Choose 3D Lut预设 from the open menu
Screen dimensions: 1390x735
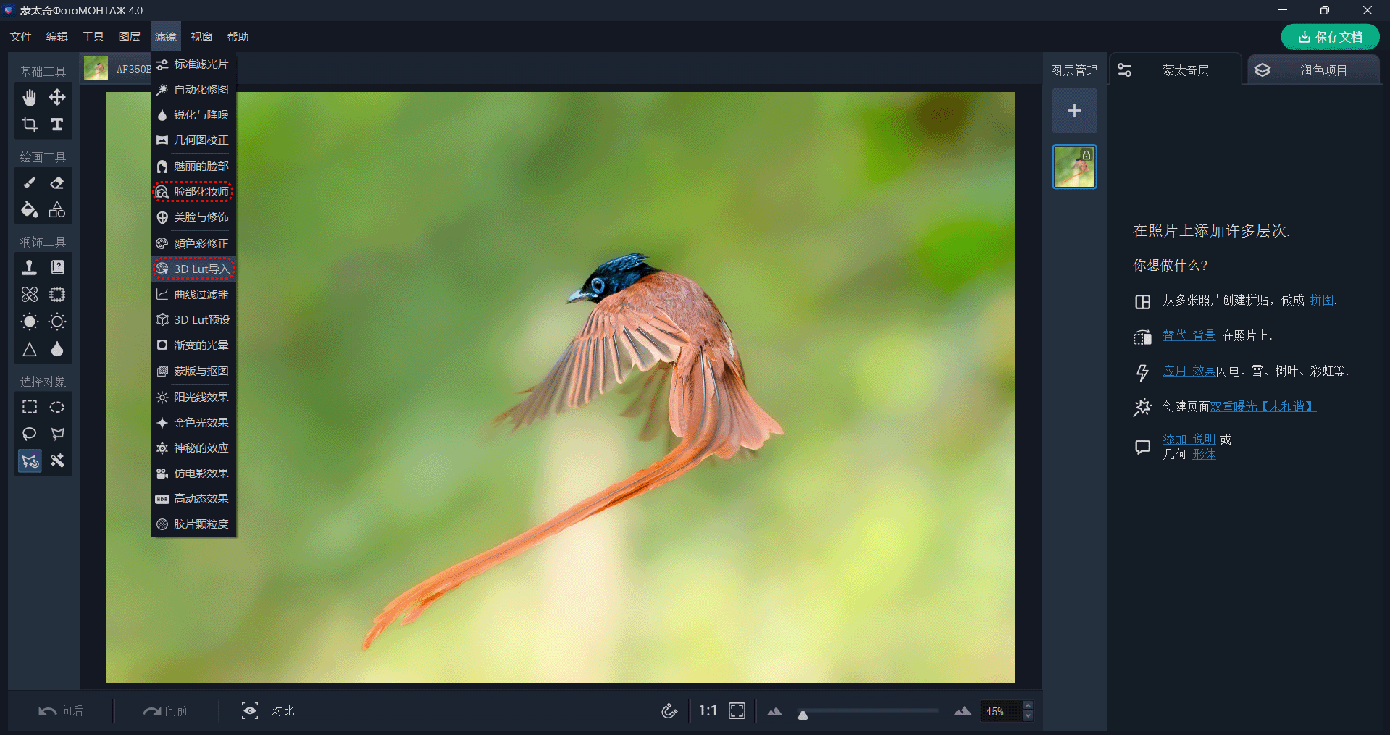194,320
